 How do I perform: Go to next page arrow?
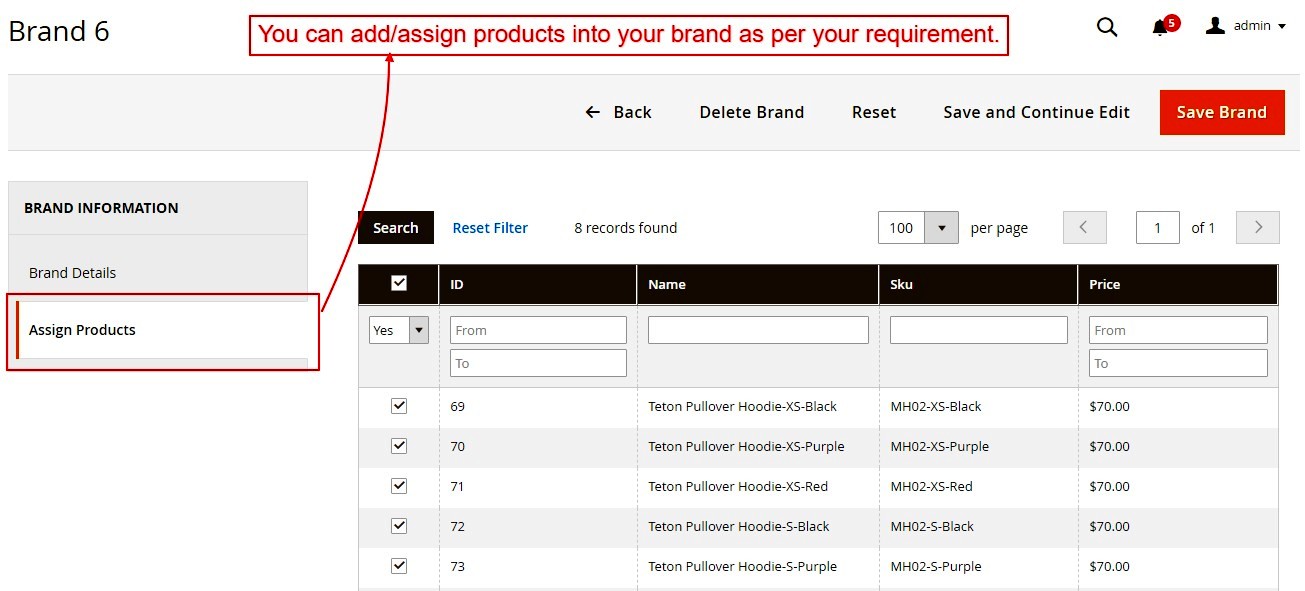1258,228
